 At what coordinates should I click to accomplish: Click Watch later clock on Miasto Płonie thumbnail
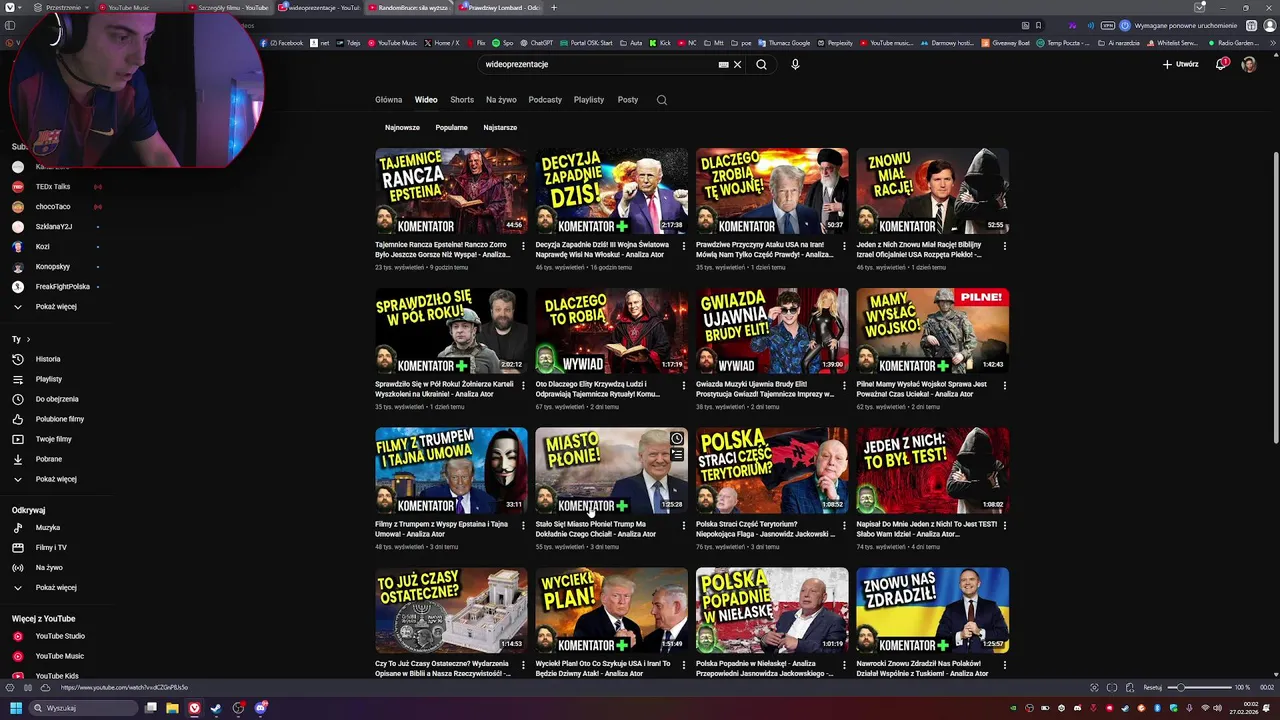[677, 439]
